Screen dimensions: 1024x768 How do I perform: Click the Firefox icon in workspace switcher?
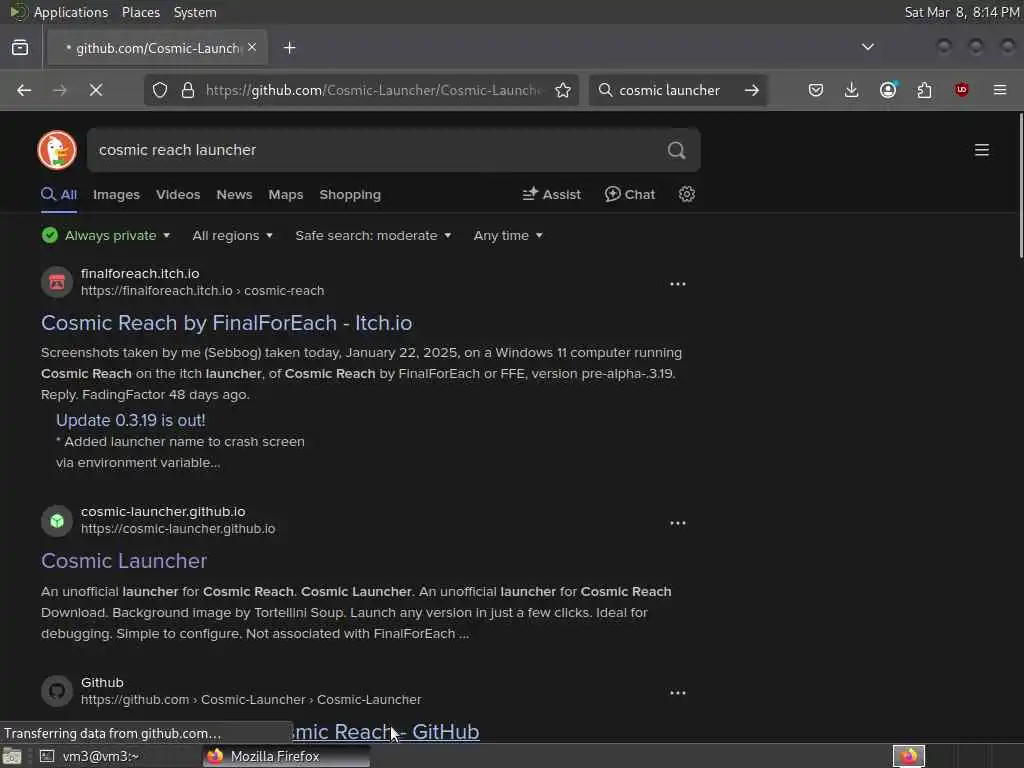[x=908, y=756]
